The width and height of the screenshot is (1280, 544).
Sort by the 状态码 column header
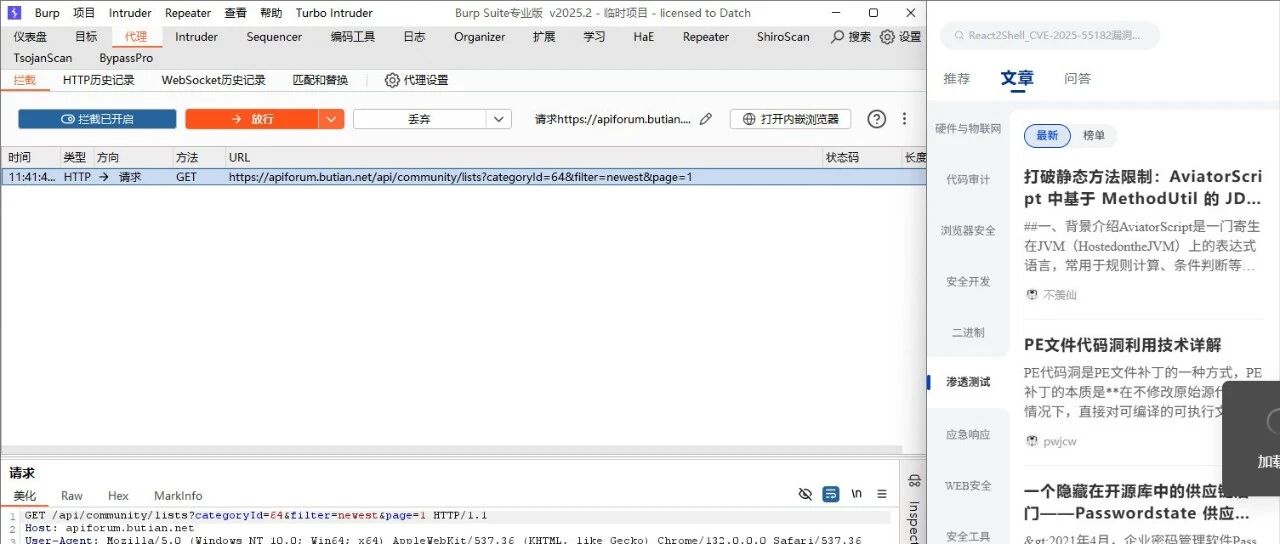tap(861, 157)
